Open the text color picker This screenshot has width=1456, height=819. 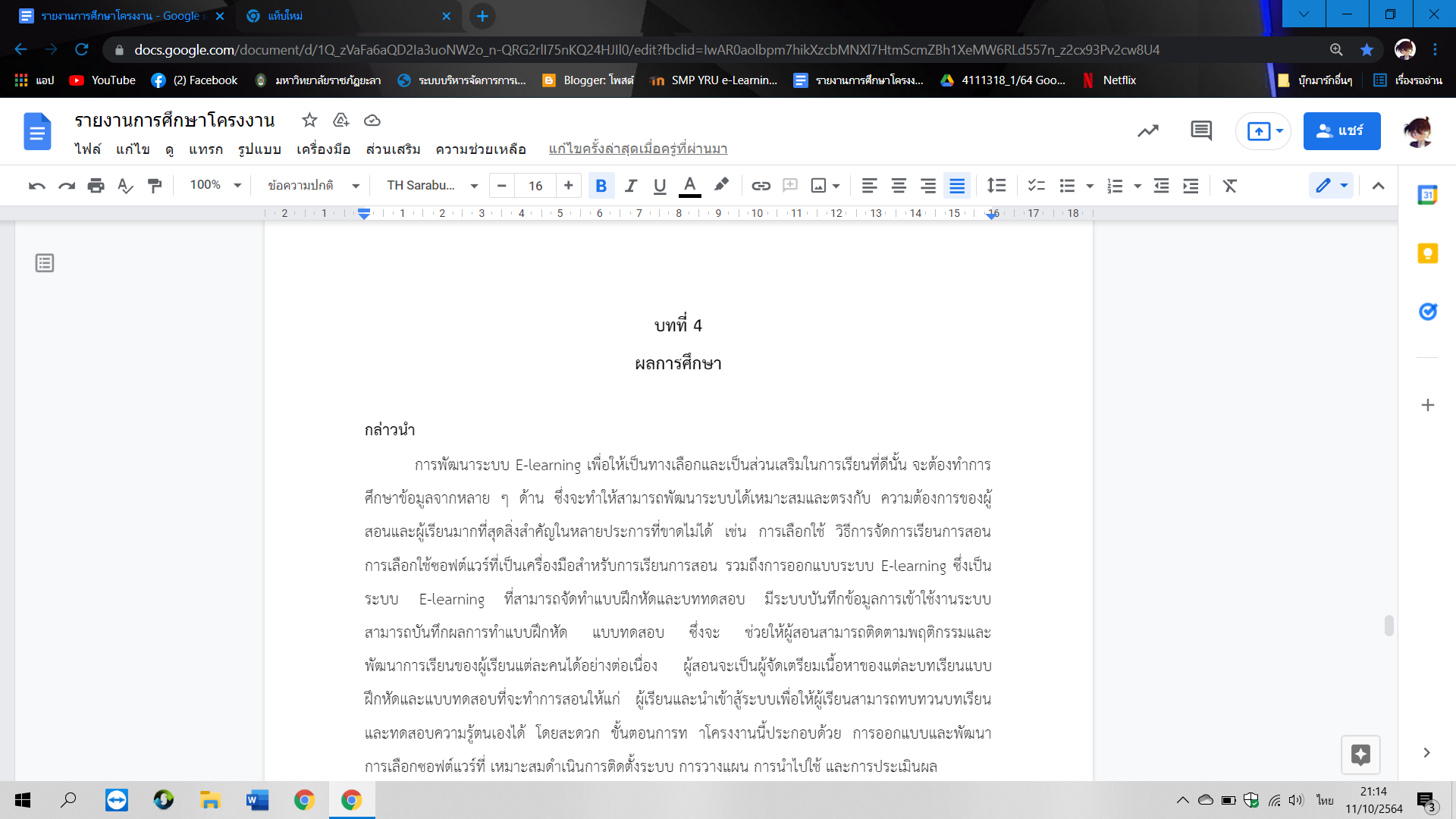pos(689,186)
